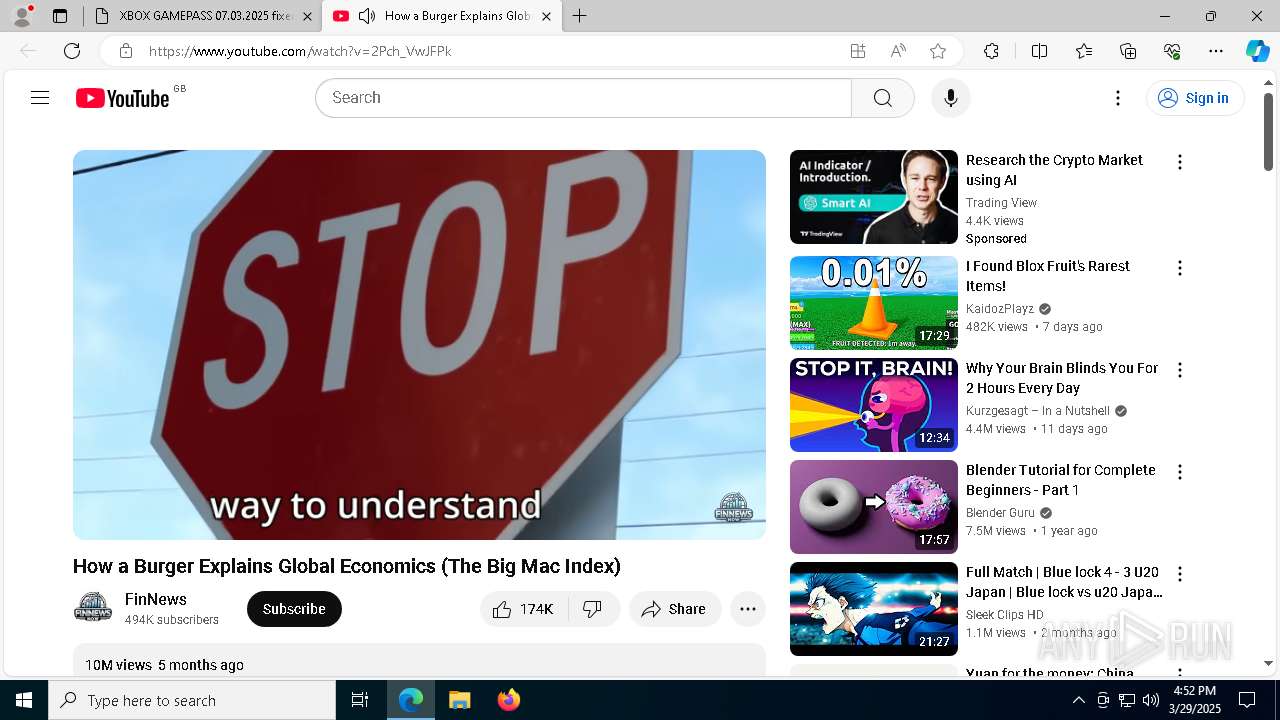Like the video with 174K thumbs up
1280x720 pixels.
(x=524, y=609)
